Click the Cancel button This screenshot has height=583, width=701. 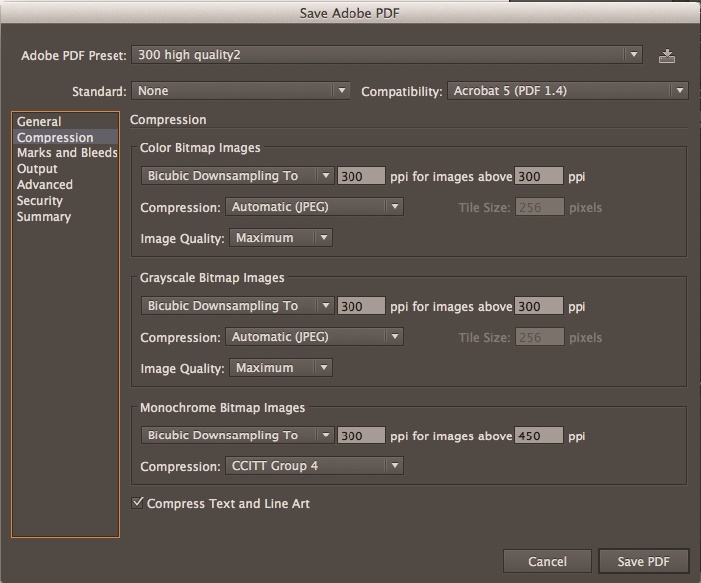pos(547,561)
